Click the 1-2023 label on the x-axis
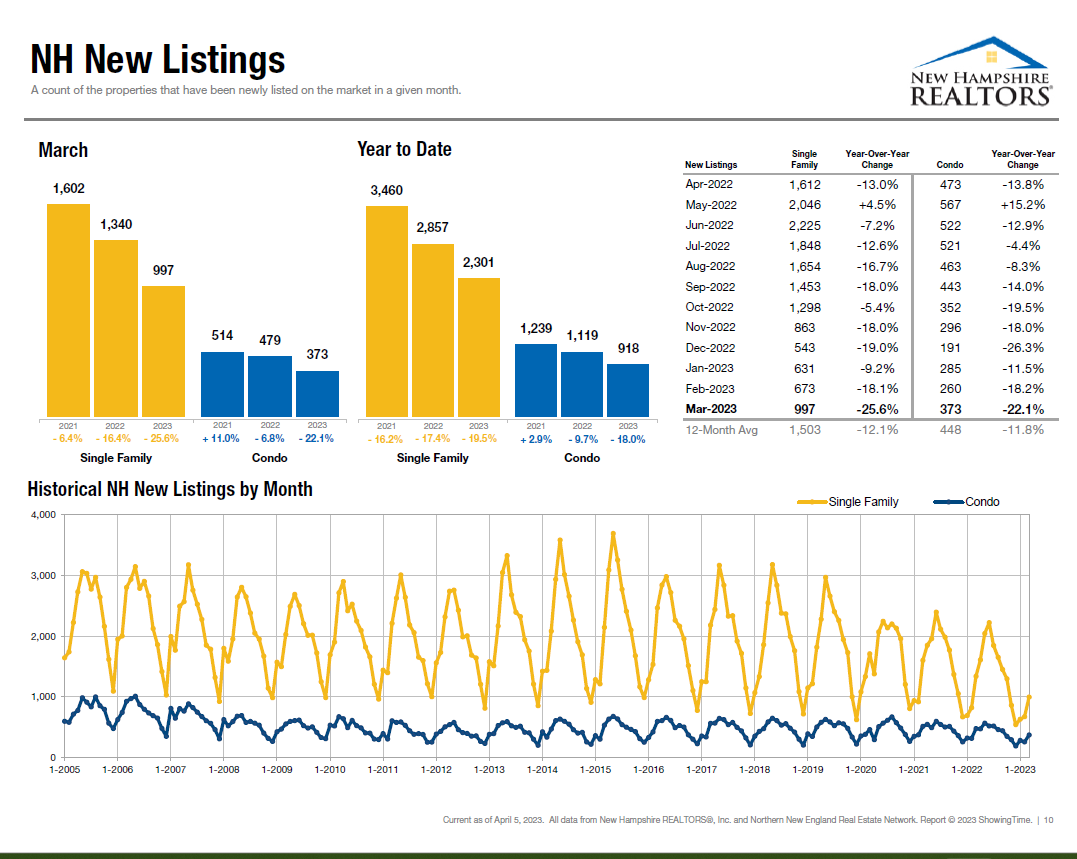 coord(1019,770)
